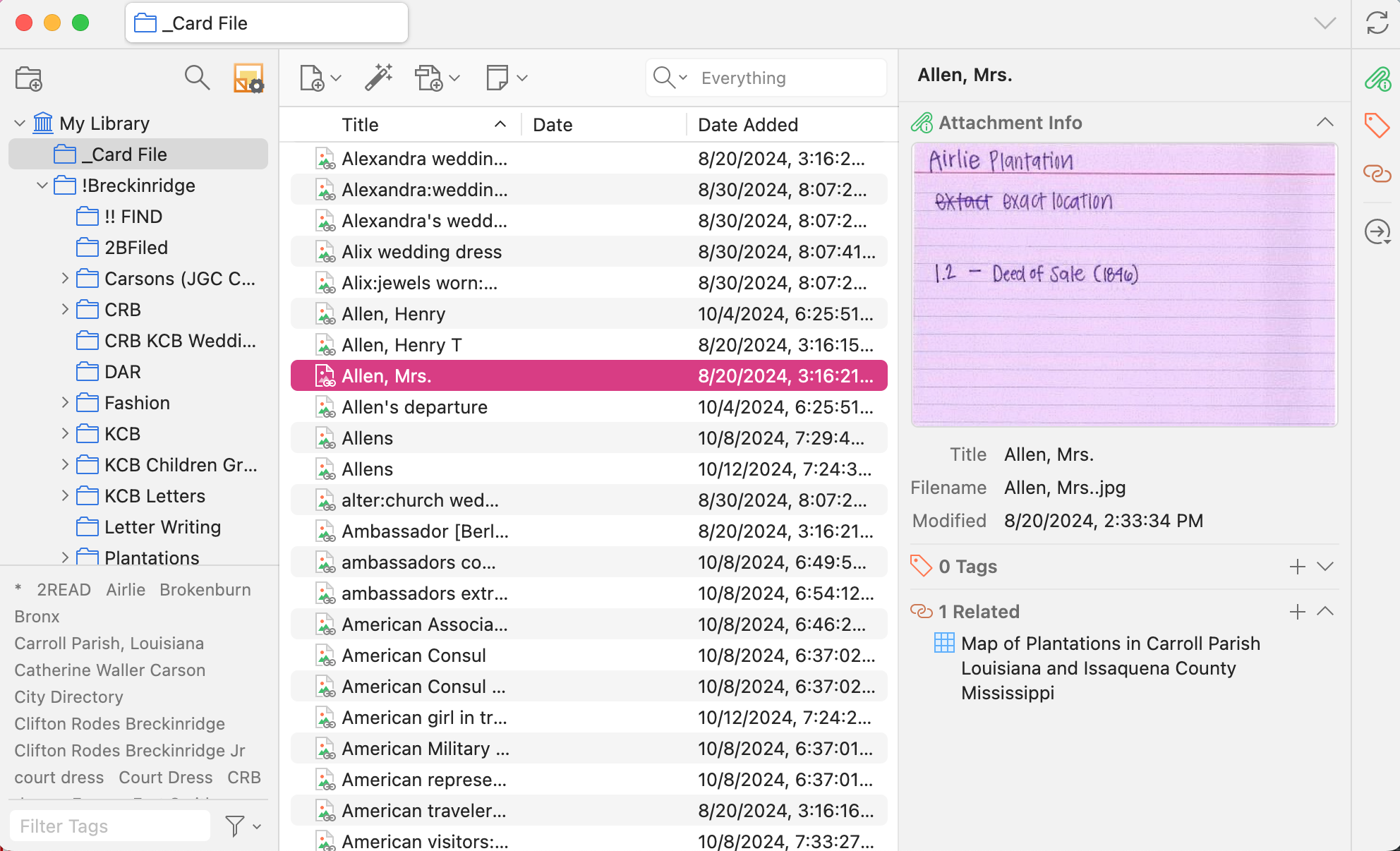Sort items by the Date Added column

coord(748,125)
